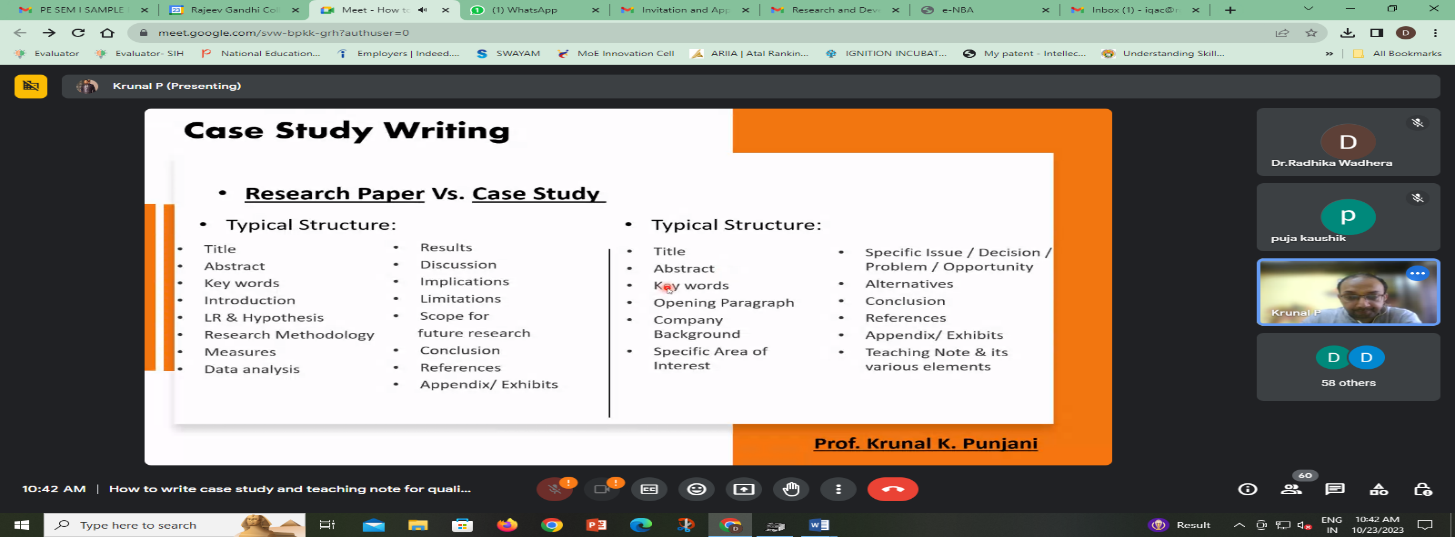Turn on closed captions
This screenshot has height=537, width=1455.
point(649,489)
